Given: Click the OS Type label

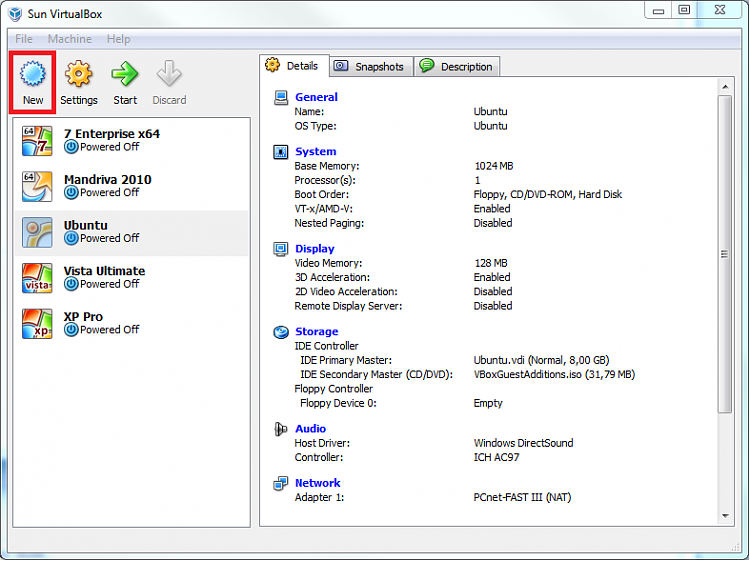Looking at the screenshot, I should click(316, 126).
